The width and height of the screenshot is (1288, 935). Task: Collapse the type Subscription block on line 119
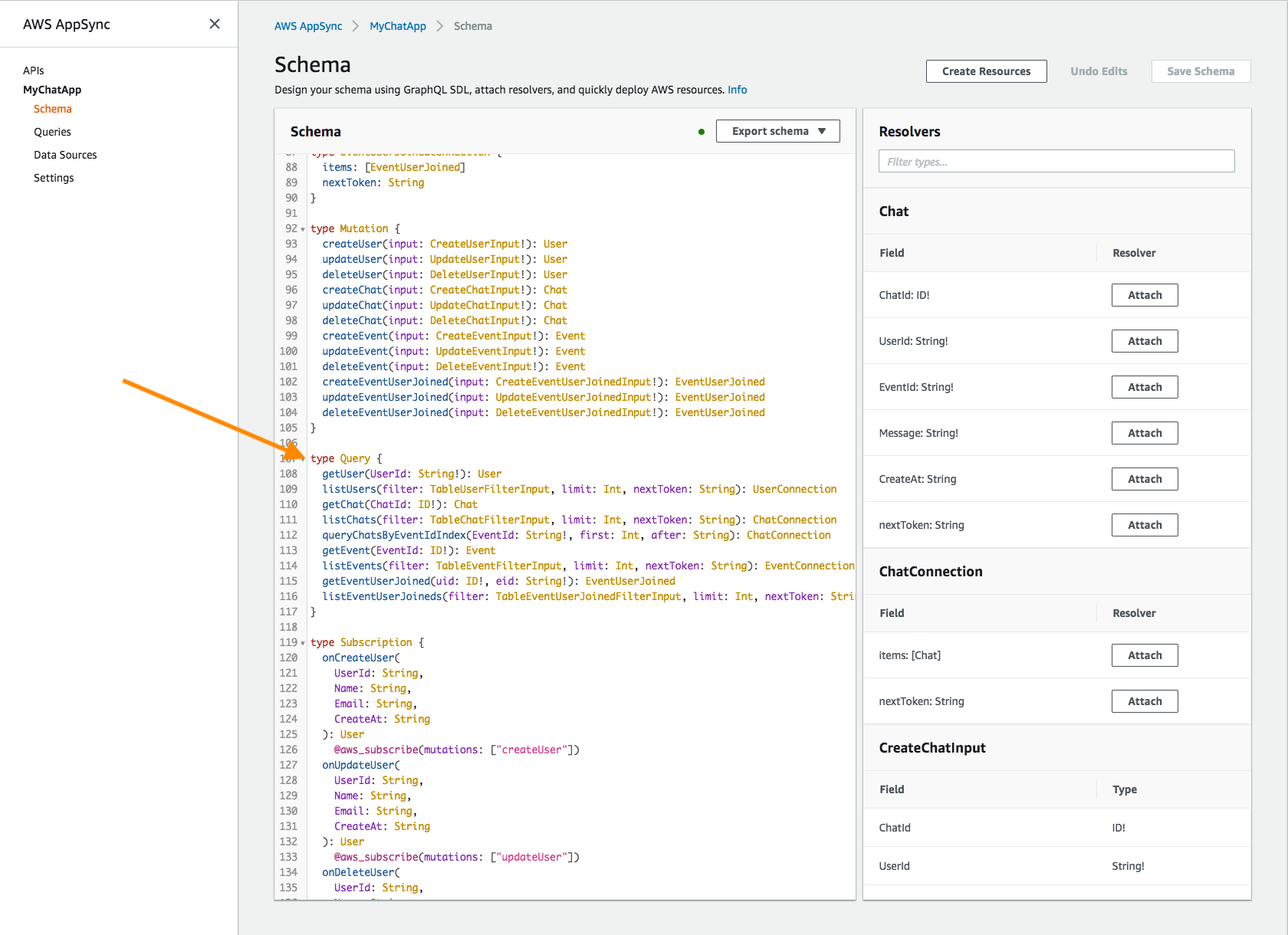303,643
